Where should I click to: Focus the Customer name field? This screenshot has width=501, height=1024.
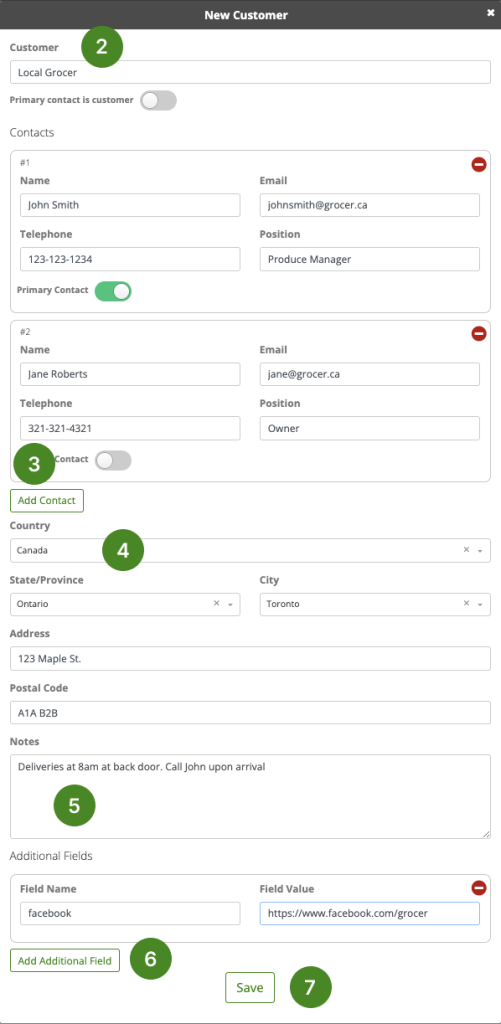coord(250,72)
